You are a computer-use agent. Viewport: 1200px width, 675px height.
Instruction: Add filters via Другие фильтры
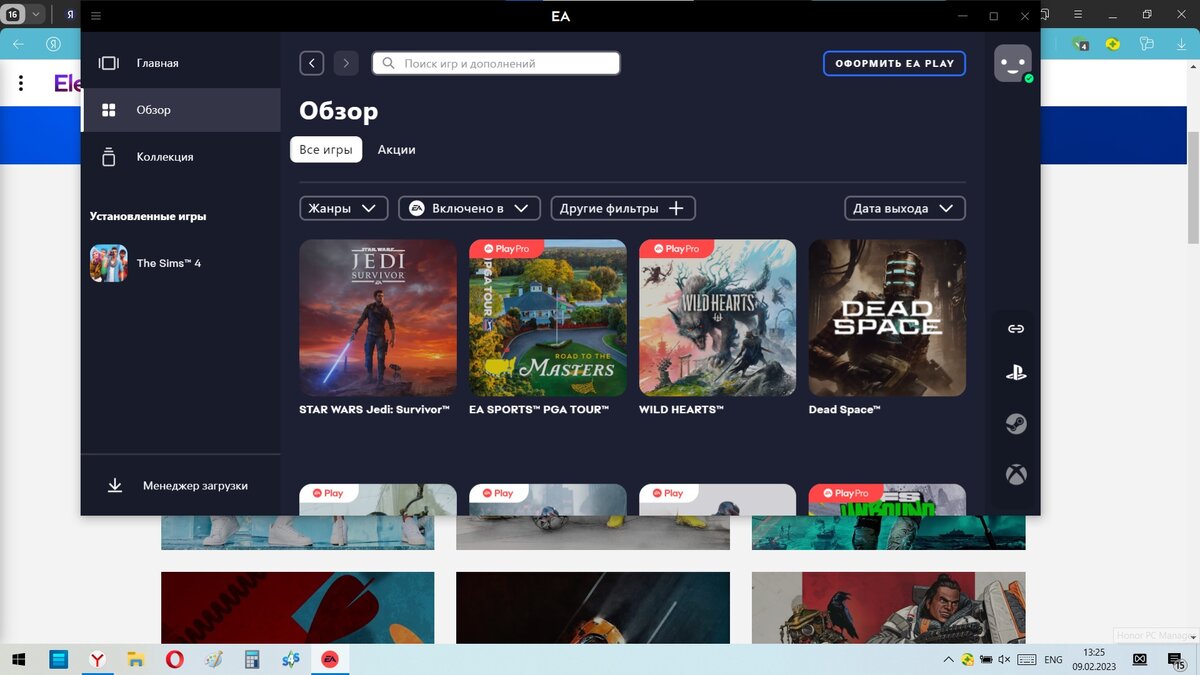(622, 208)
